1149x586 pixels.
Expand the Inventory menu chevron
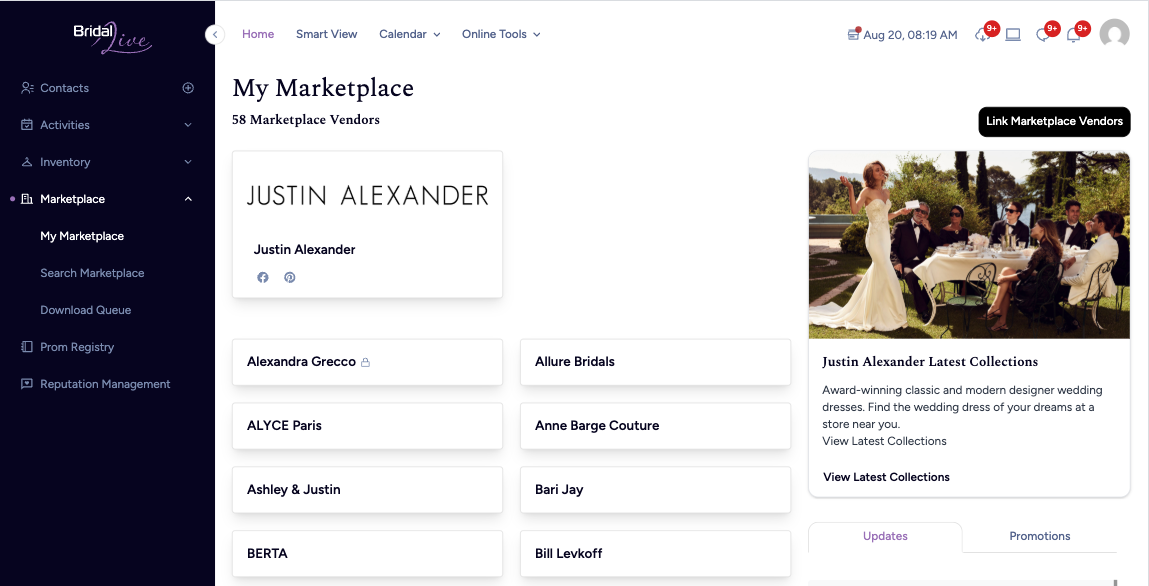tap(188, 162)
